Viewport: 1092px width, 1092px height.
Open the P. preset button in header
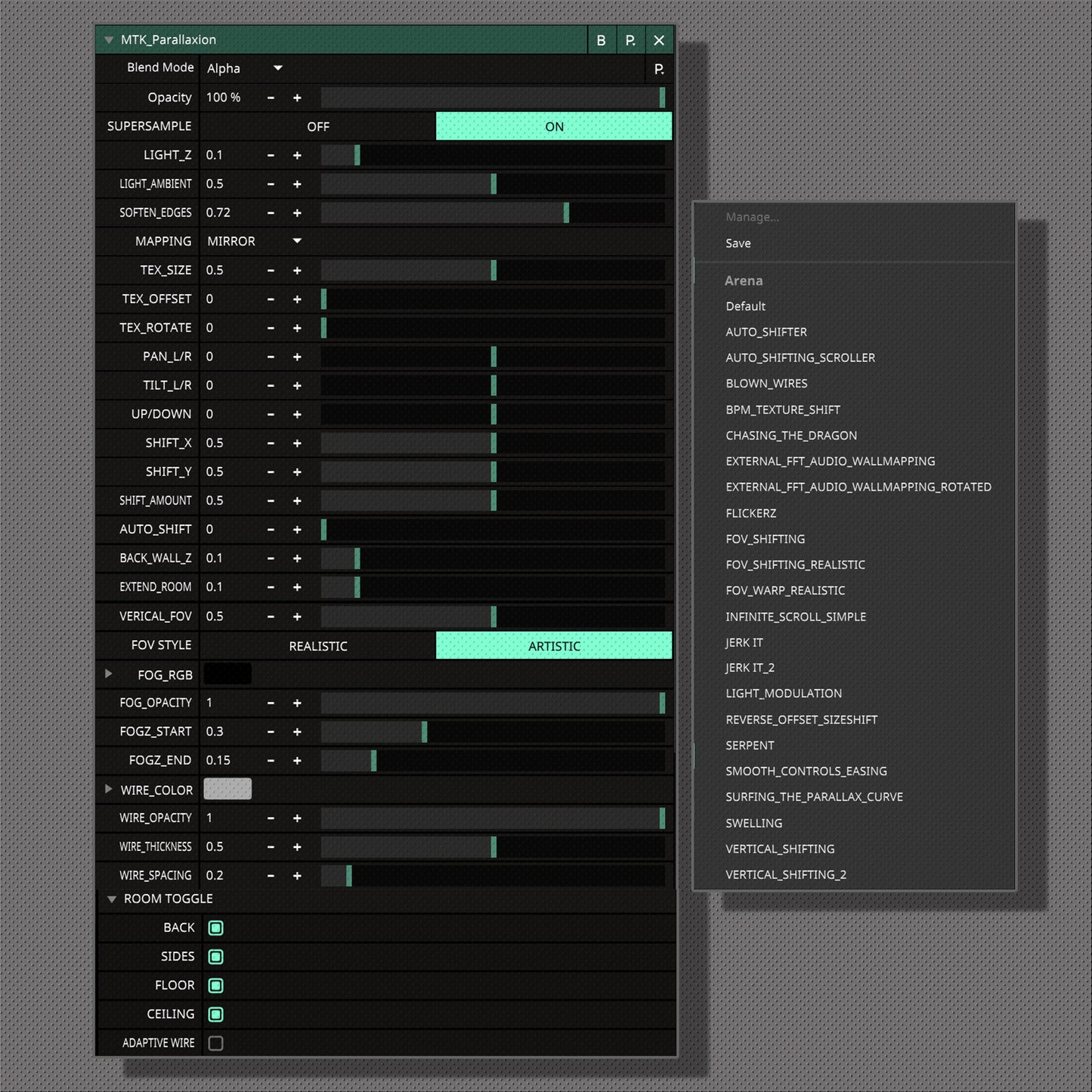click(x=630, y=40)
